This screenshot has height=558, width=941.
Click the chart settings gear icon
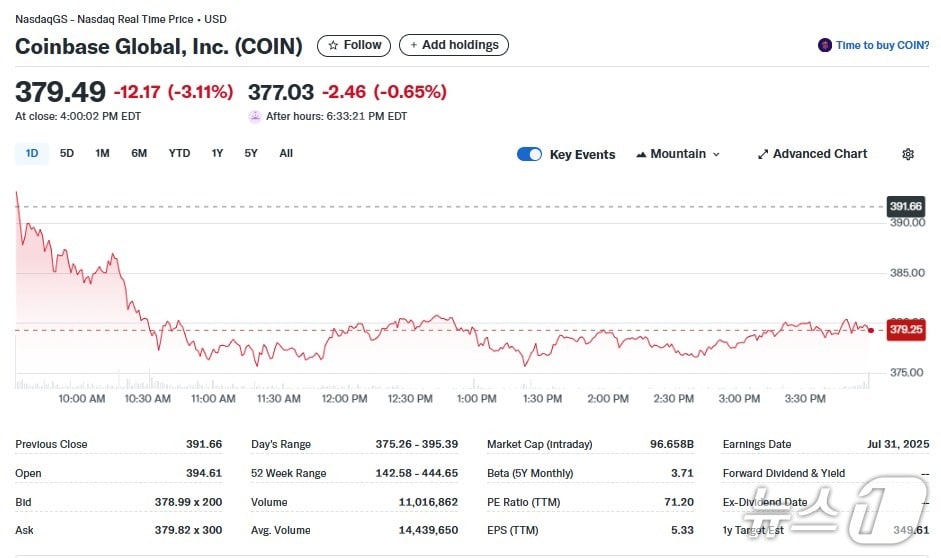[x=907, y=154]
